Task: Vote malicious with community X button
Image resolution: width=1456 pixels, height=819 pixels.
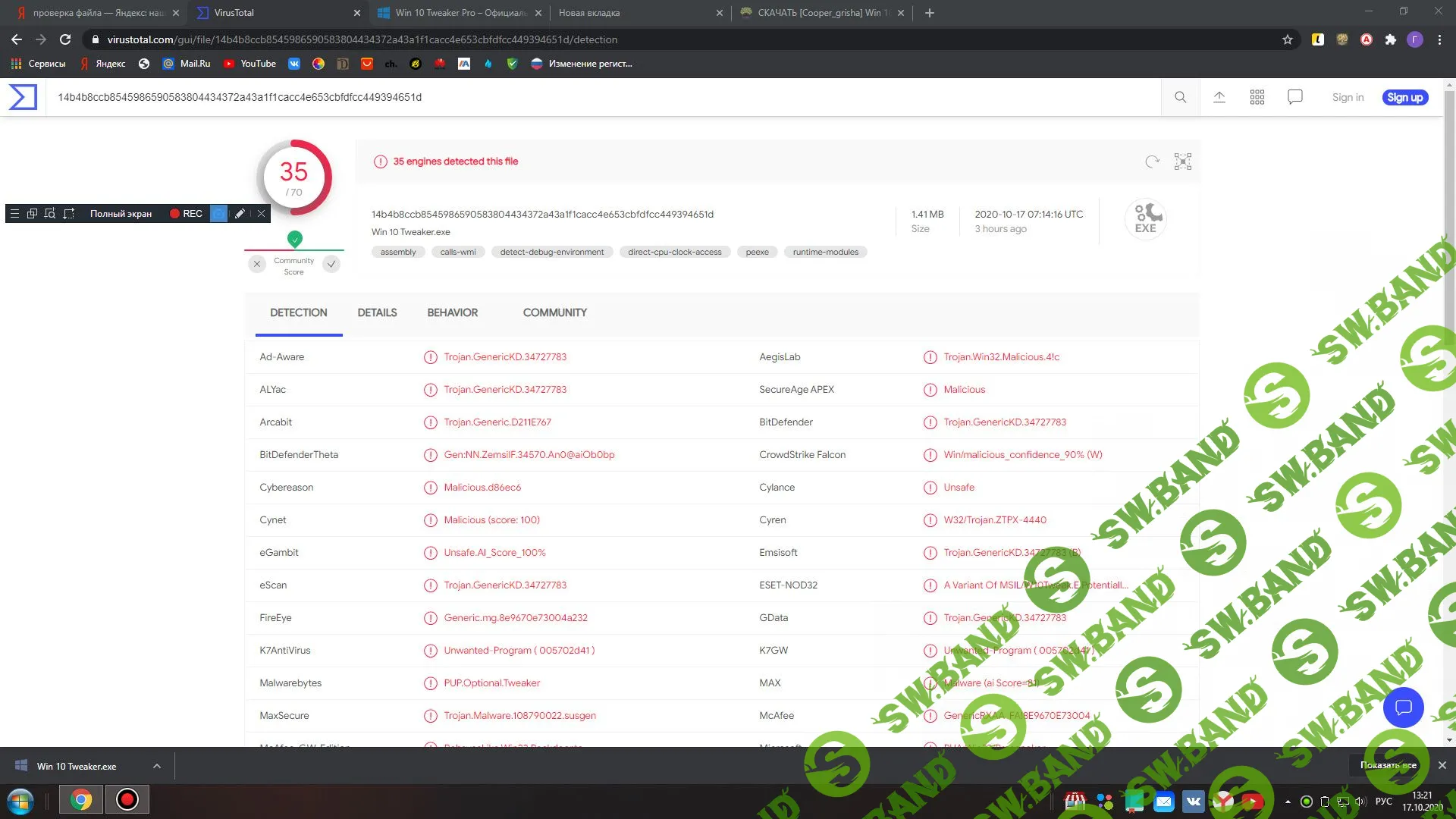Action: [257, 264]
